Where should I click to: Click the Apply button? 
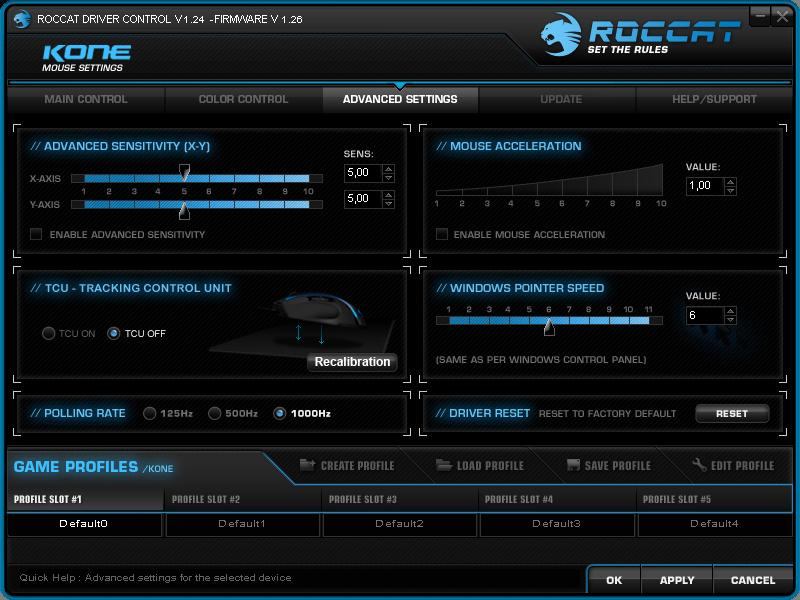tap(677, 580)
